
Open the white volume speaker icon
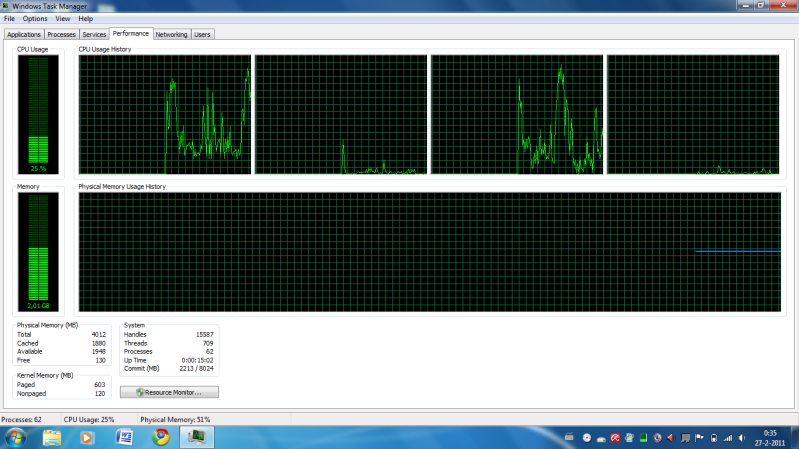(742, 438)
